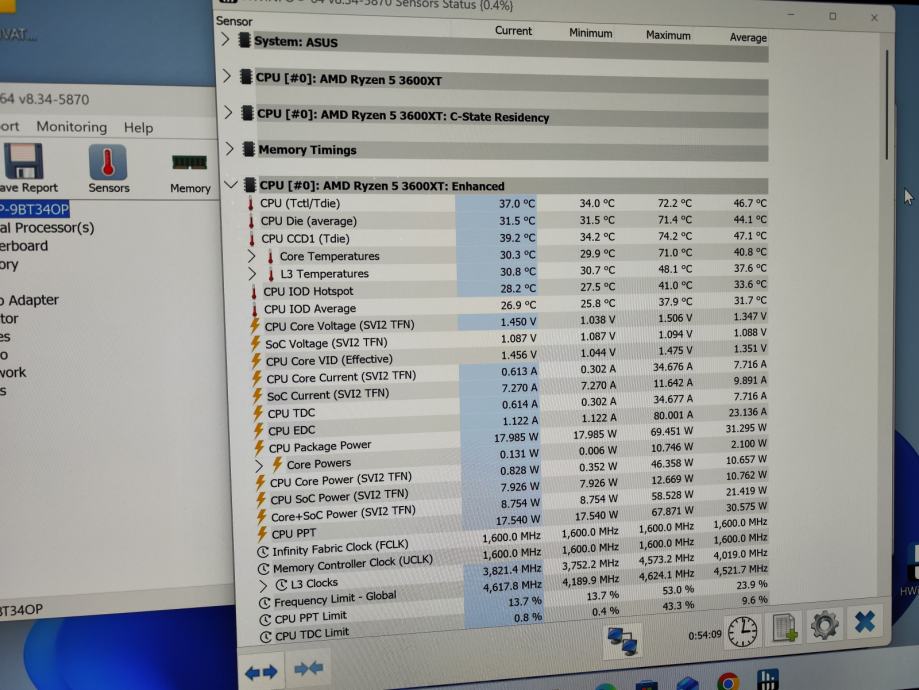Click the chip icon beside Memory Timings
This screenshot has width=919, height=690.
click(249, 149)
